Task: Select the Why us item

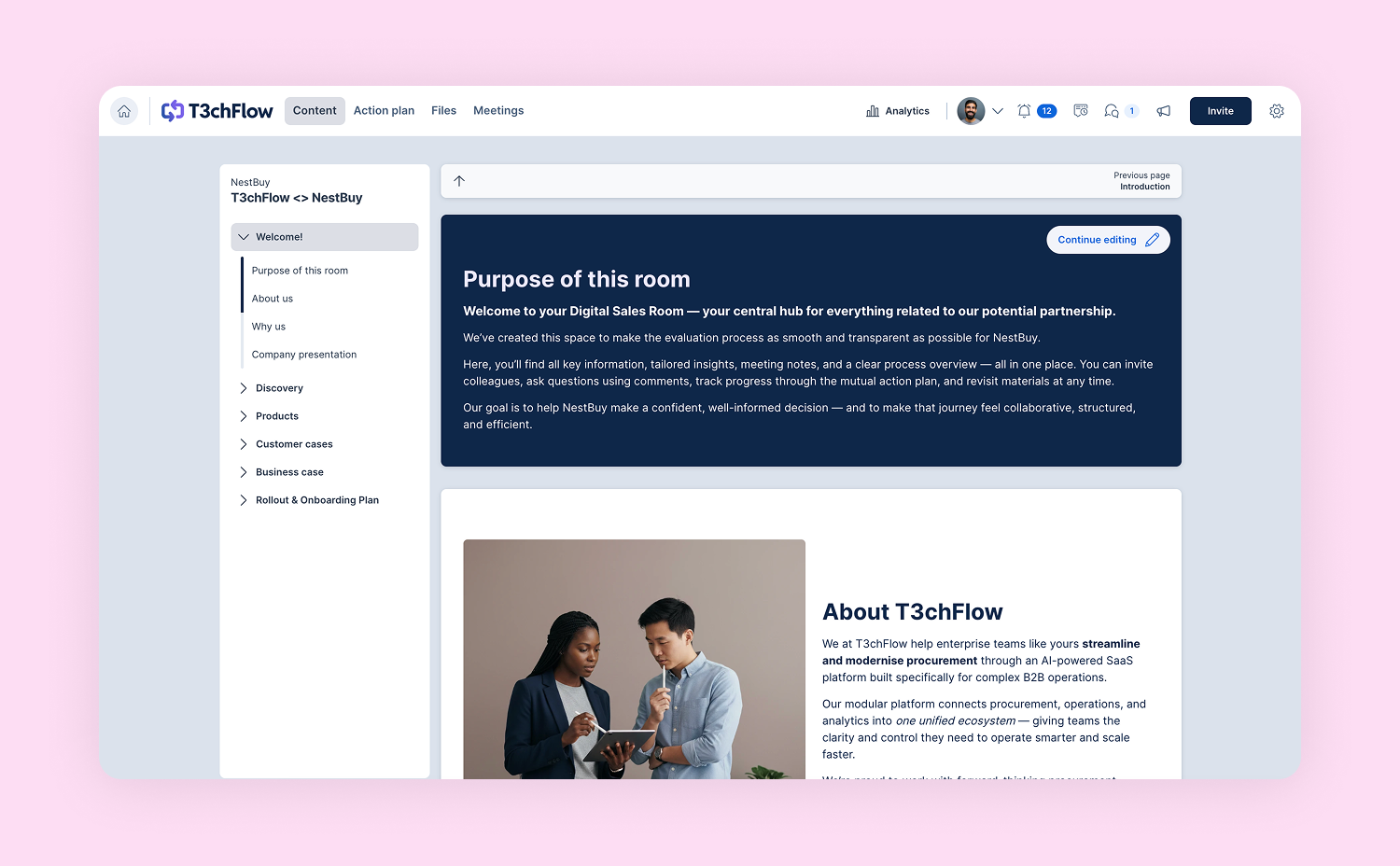Action: (269, 327)
